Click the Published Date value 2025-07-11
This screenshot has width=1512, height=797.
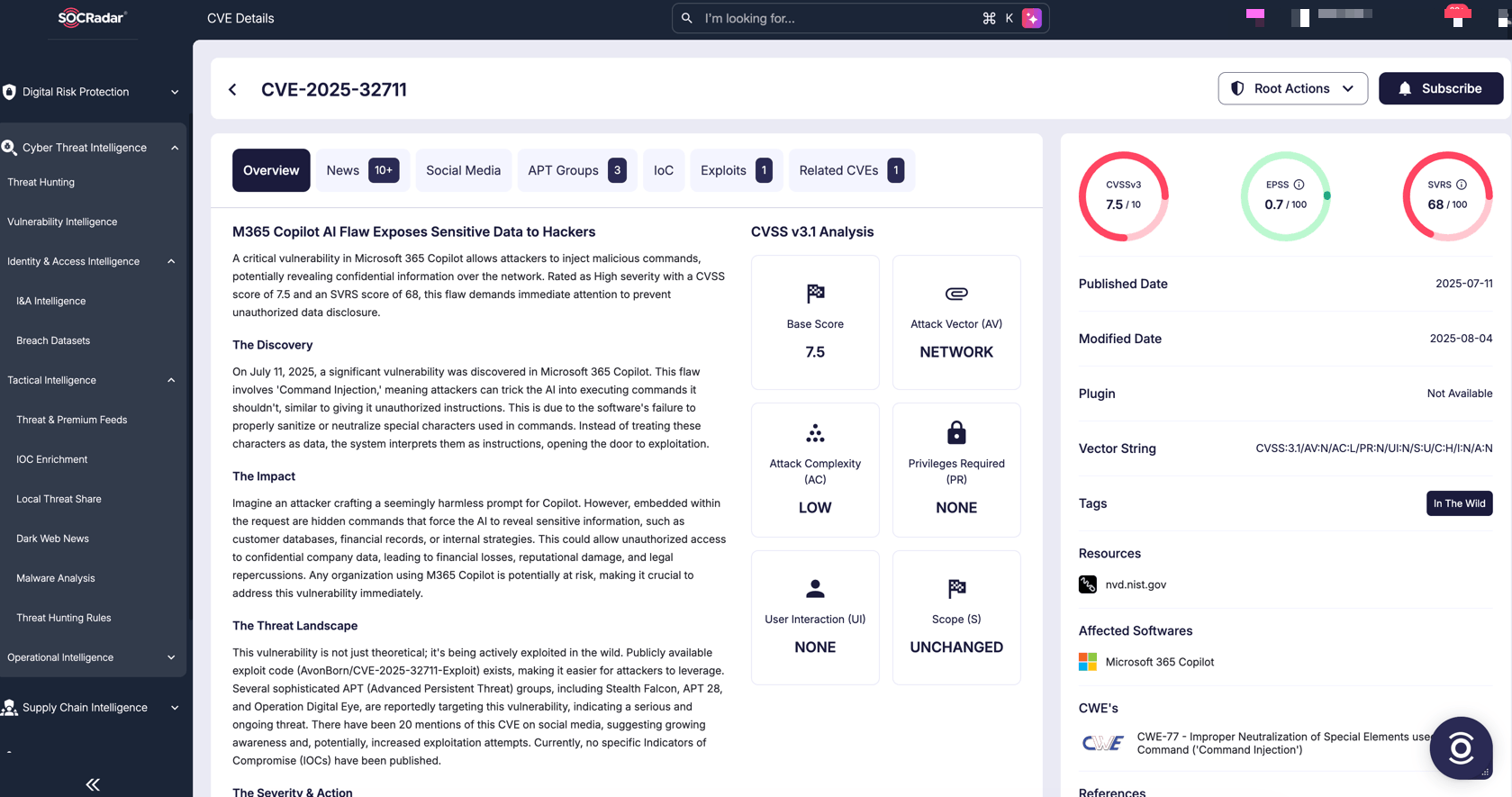point(1463,284)
